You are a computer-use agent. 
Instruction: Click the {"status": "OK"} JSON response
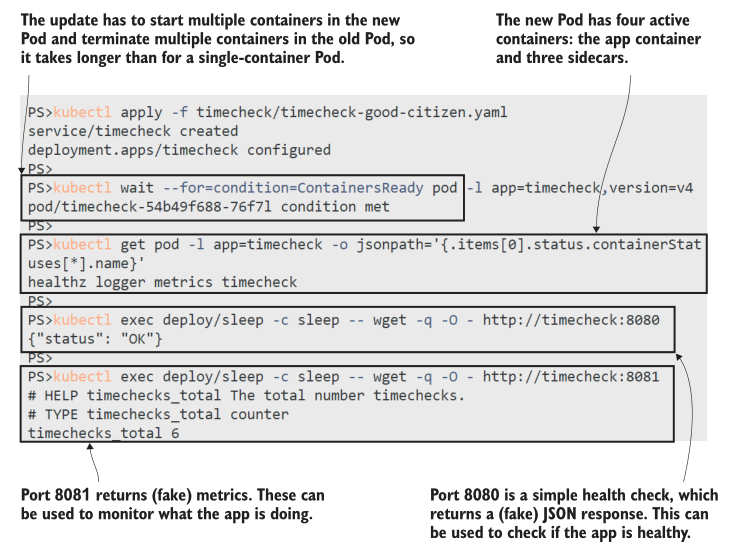(x=95, y=339)
